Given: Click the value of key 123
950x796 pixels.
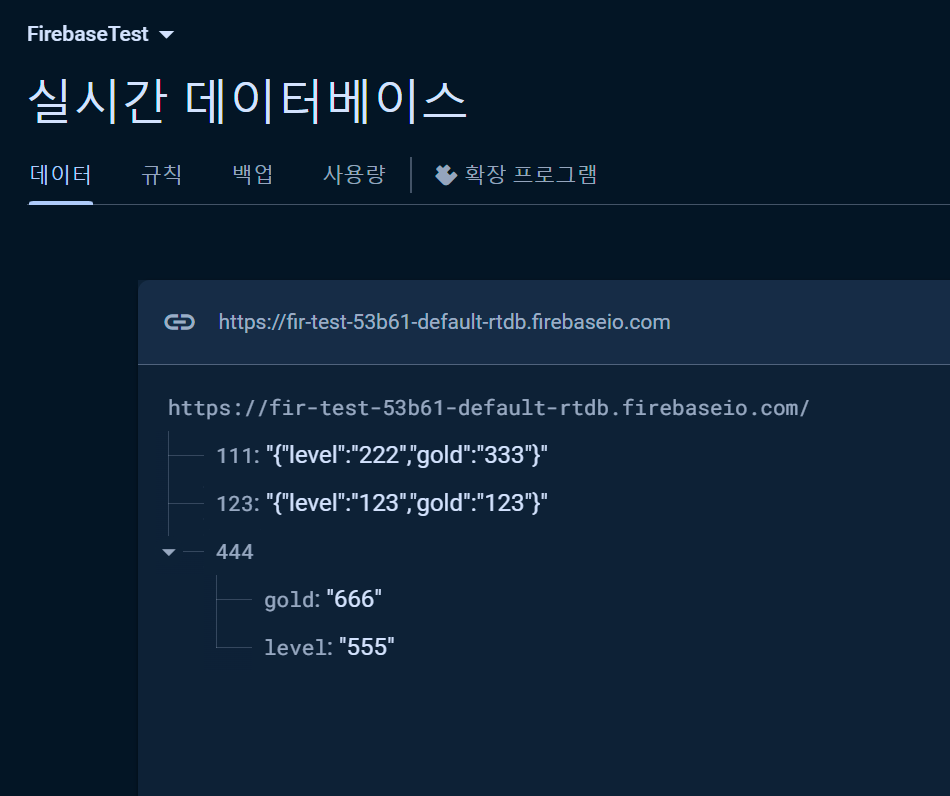Looking at the screenshot, I should (407, 503).
